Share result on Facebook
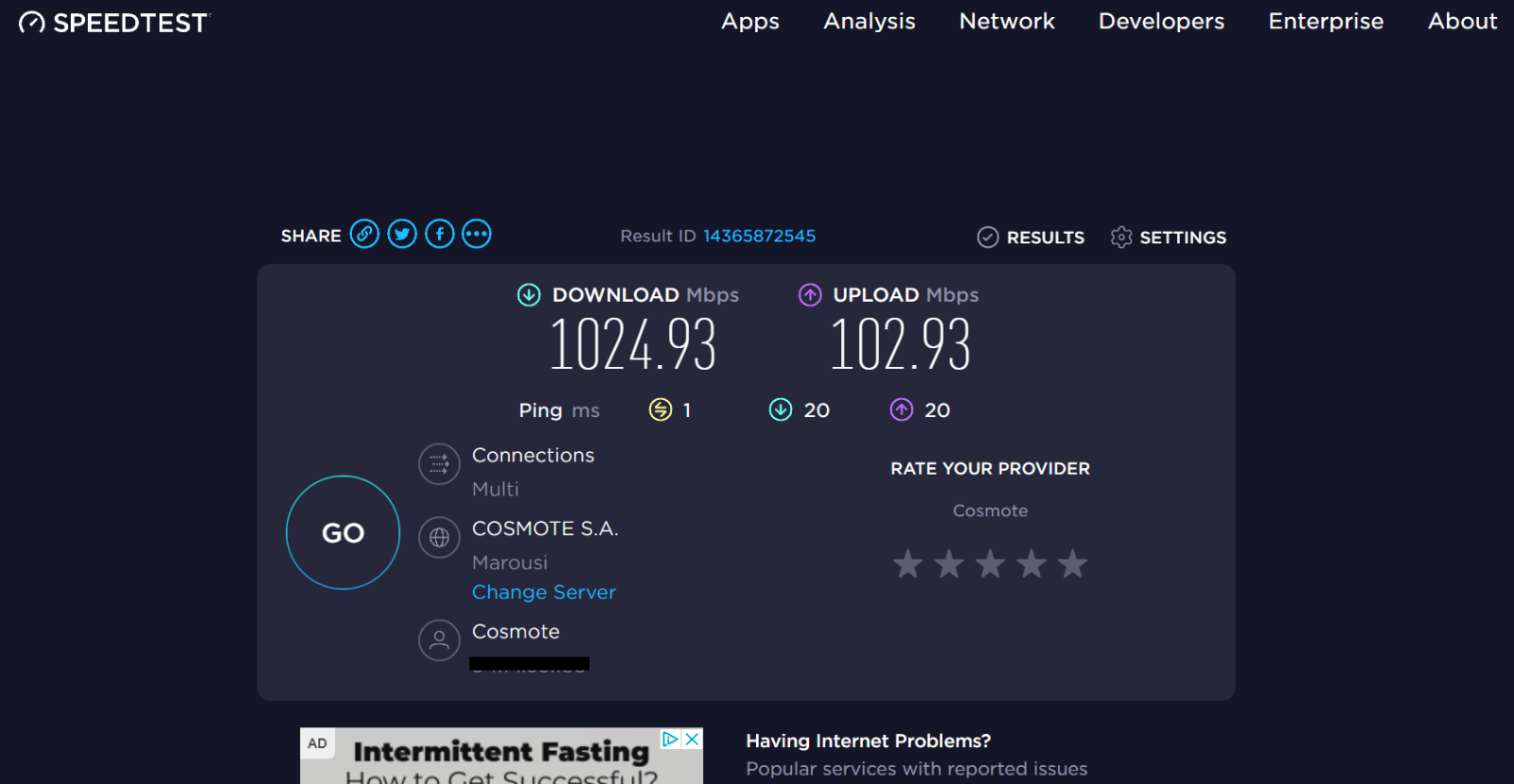The width and height of the screenshot is (1514, 784). (440, 234)
